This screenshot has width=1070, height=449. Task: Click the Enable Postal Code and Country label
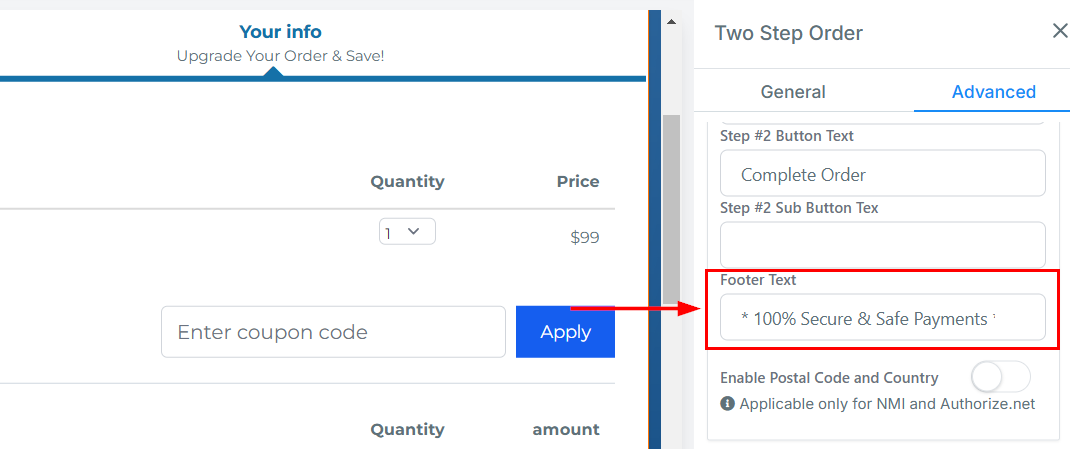tap(829, 378)
